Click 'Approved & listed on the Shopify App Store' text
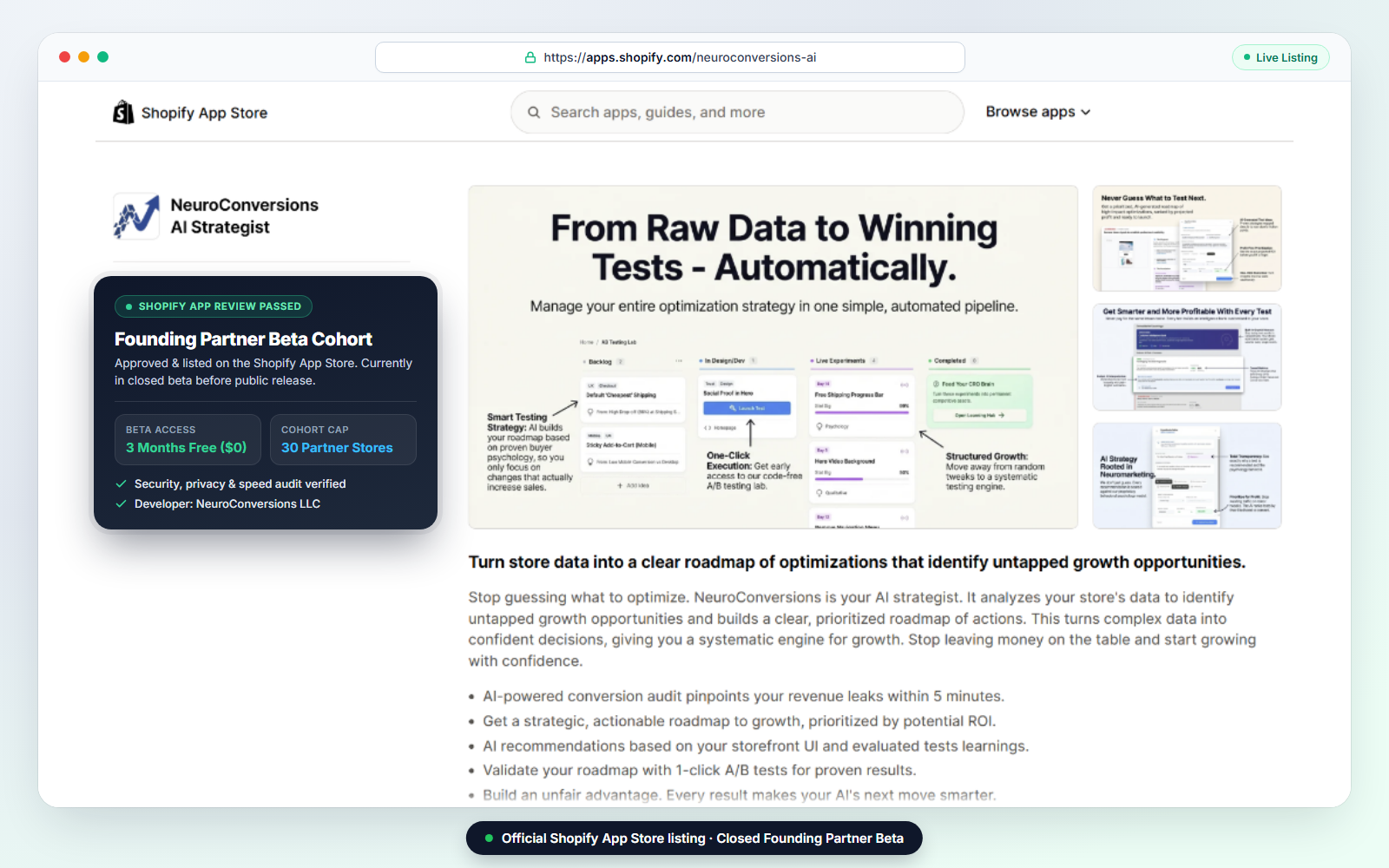Screen dimensions: 1389x868 click(263, 372)
